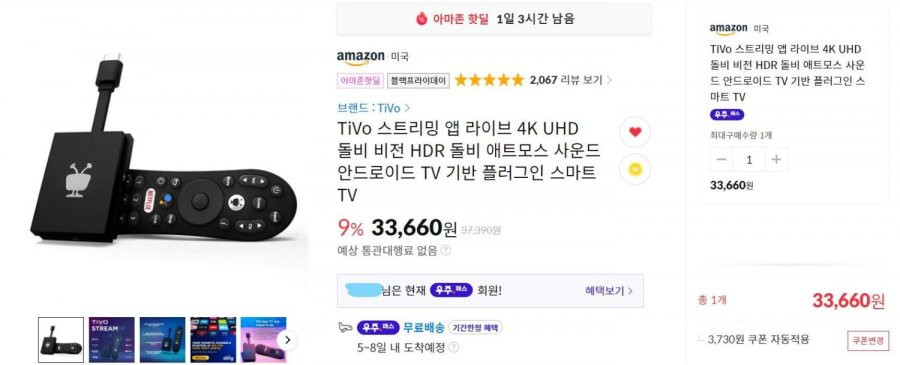
Task: Add product to wishlist with heart icon
Action: (635, 132)
